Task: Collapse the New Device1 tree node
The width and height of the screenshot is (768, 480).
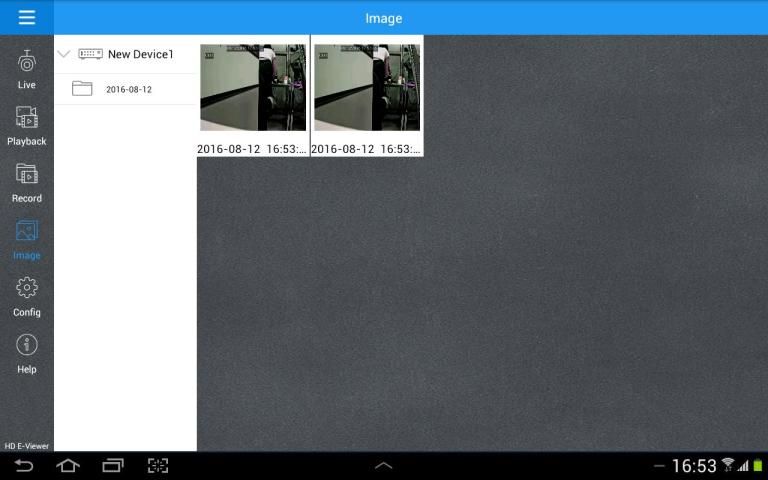Action: pyautogui.click(x=64, y=54)
